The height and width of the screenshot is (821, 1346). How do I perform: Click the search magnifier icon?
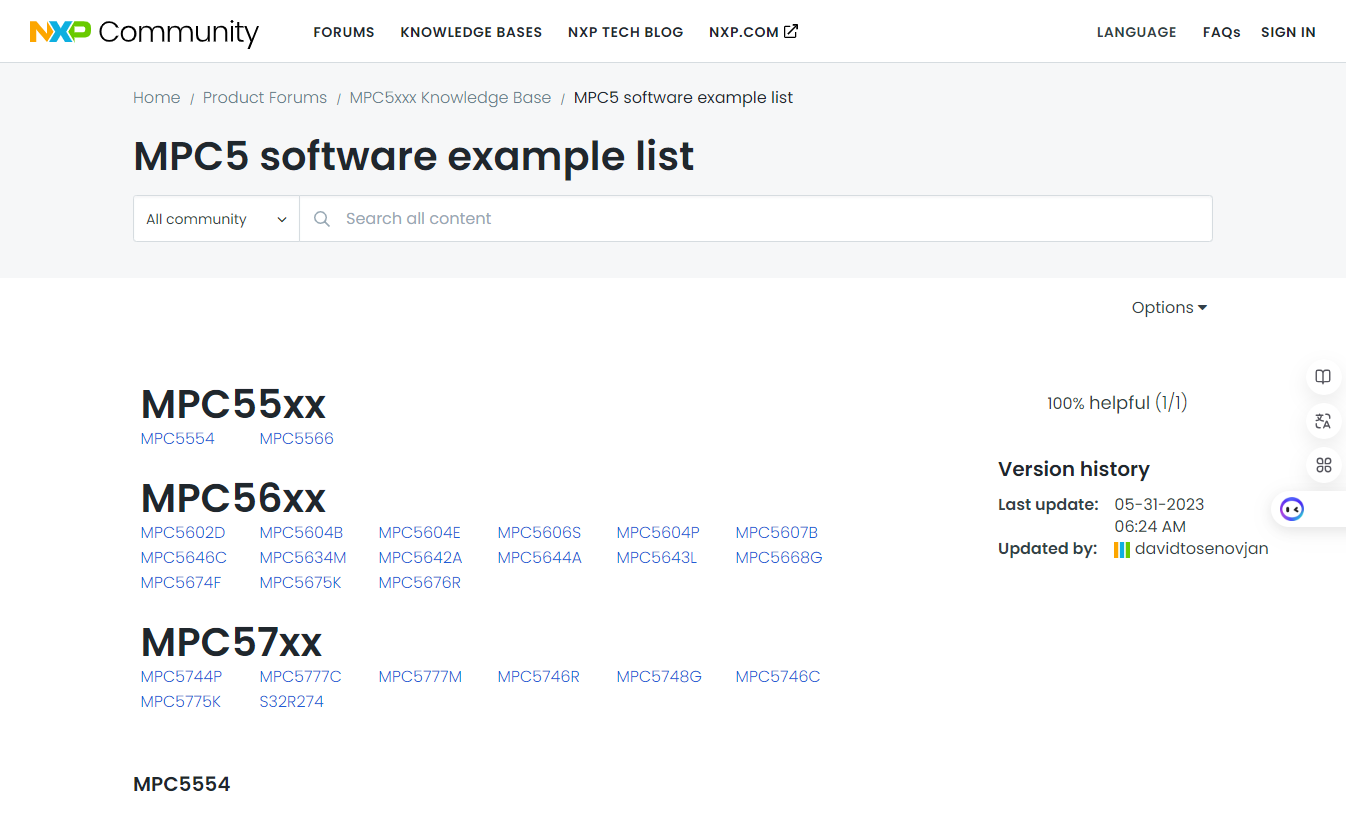(322, 219)
